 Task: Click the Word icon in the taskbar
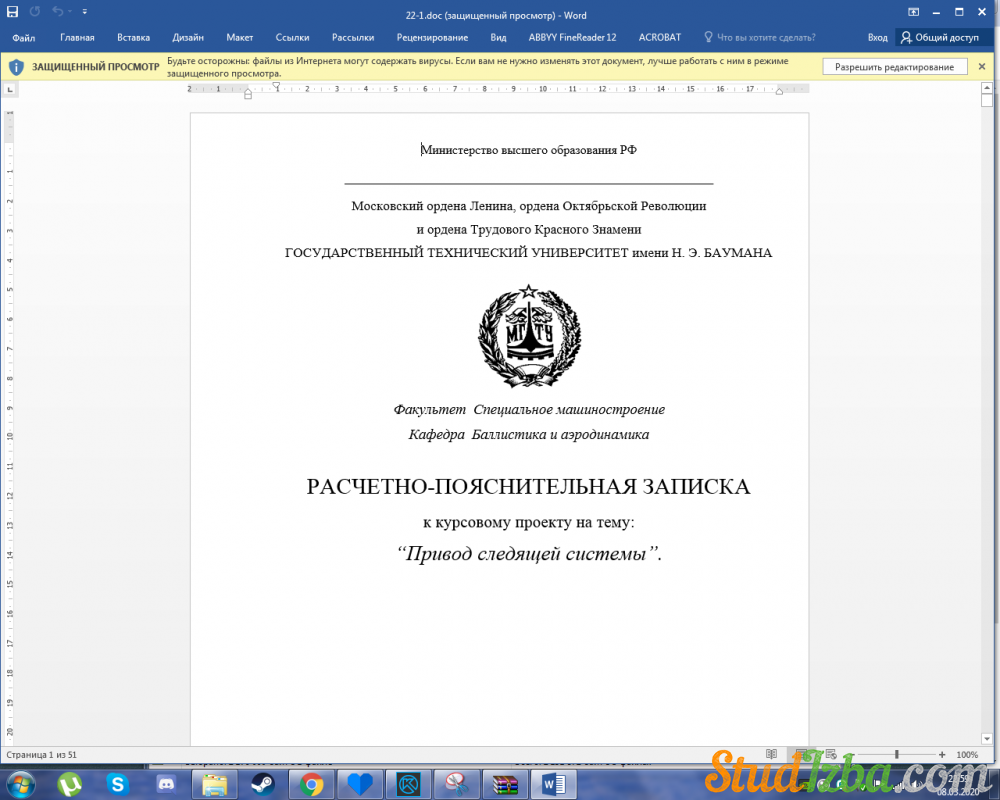point(554,784)
